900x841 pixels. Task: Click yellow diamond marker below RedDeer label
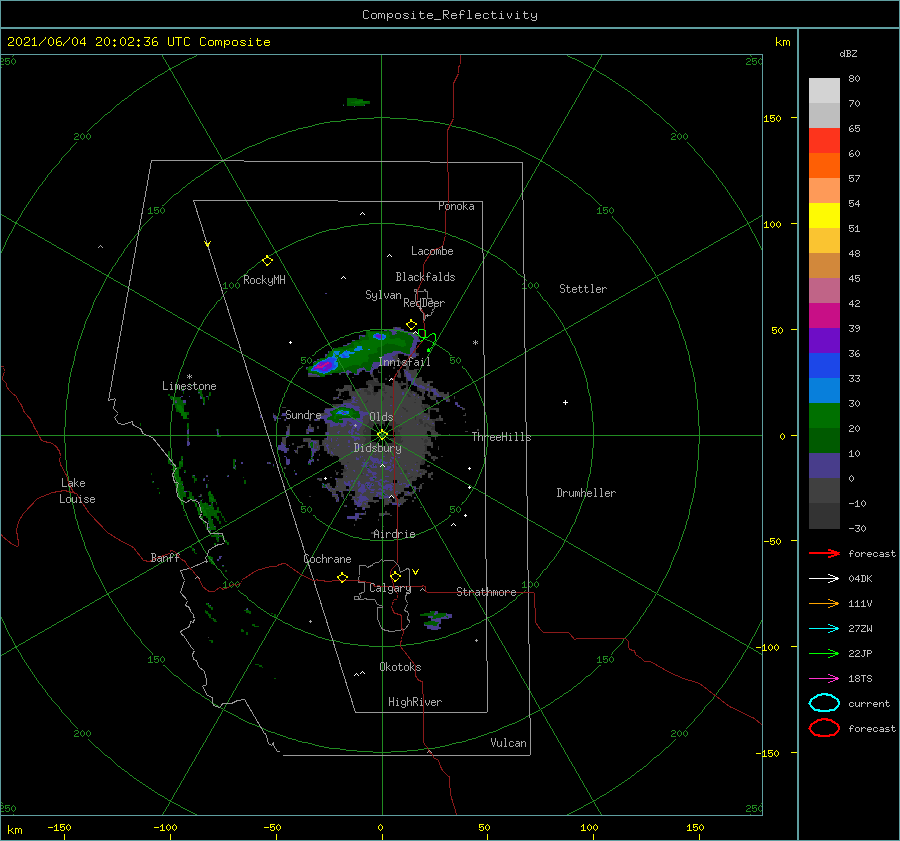coord(411,325)
